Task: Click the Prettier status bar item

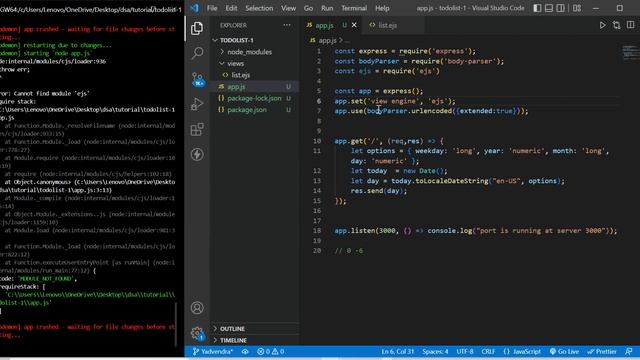Action: pyautogui.click(x=602, y=351)
